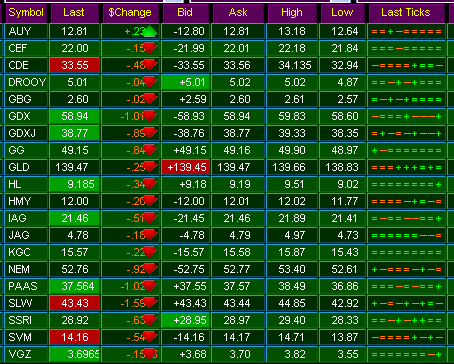Viewport: 454px width, 364px height.
Task: Select the red down arrow in SLW row
Action: (150, 303)
